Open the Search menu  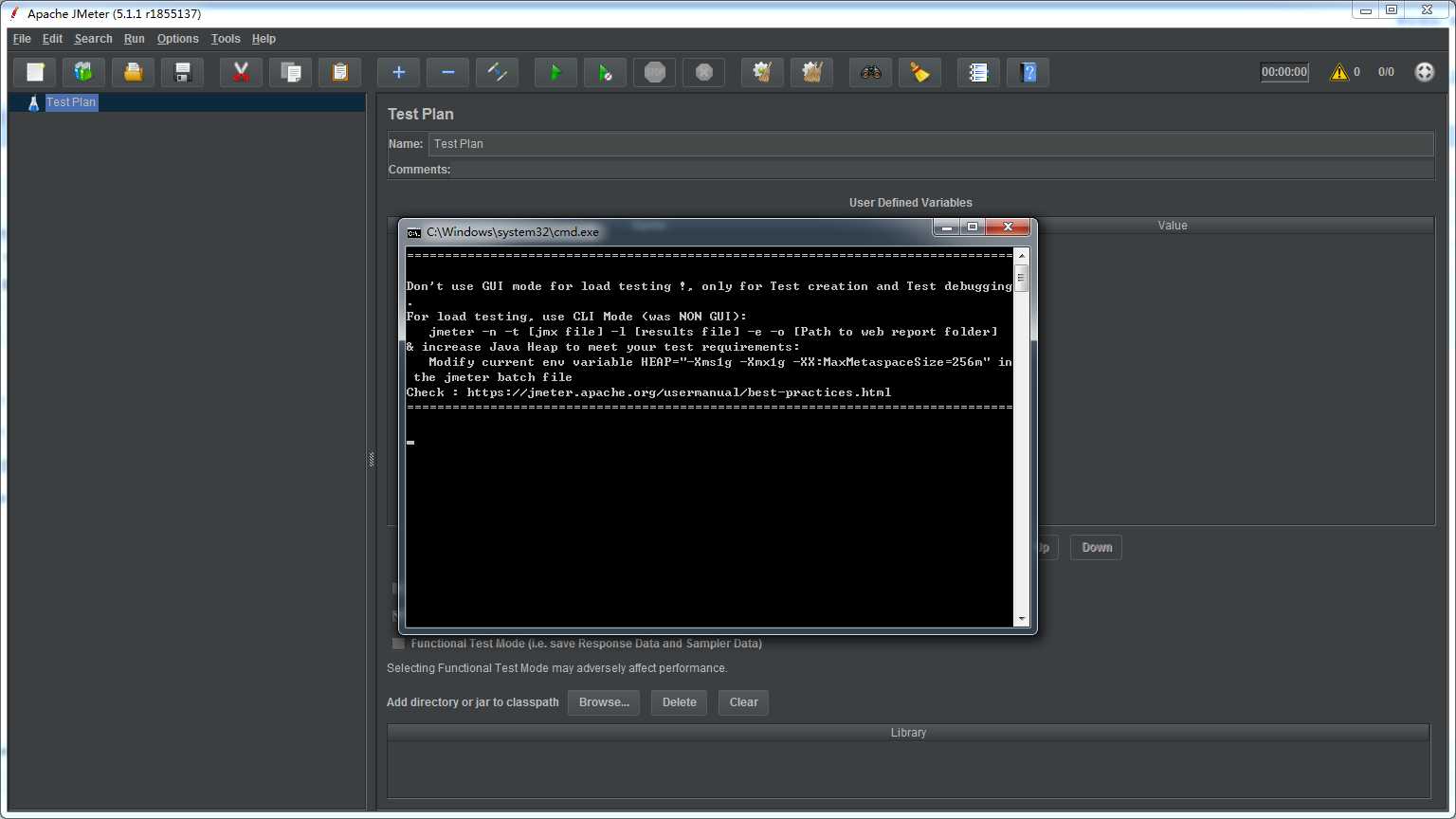click(93, 39)
